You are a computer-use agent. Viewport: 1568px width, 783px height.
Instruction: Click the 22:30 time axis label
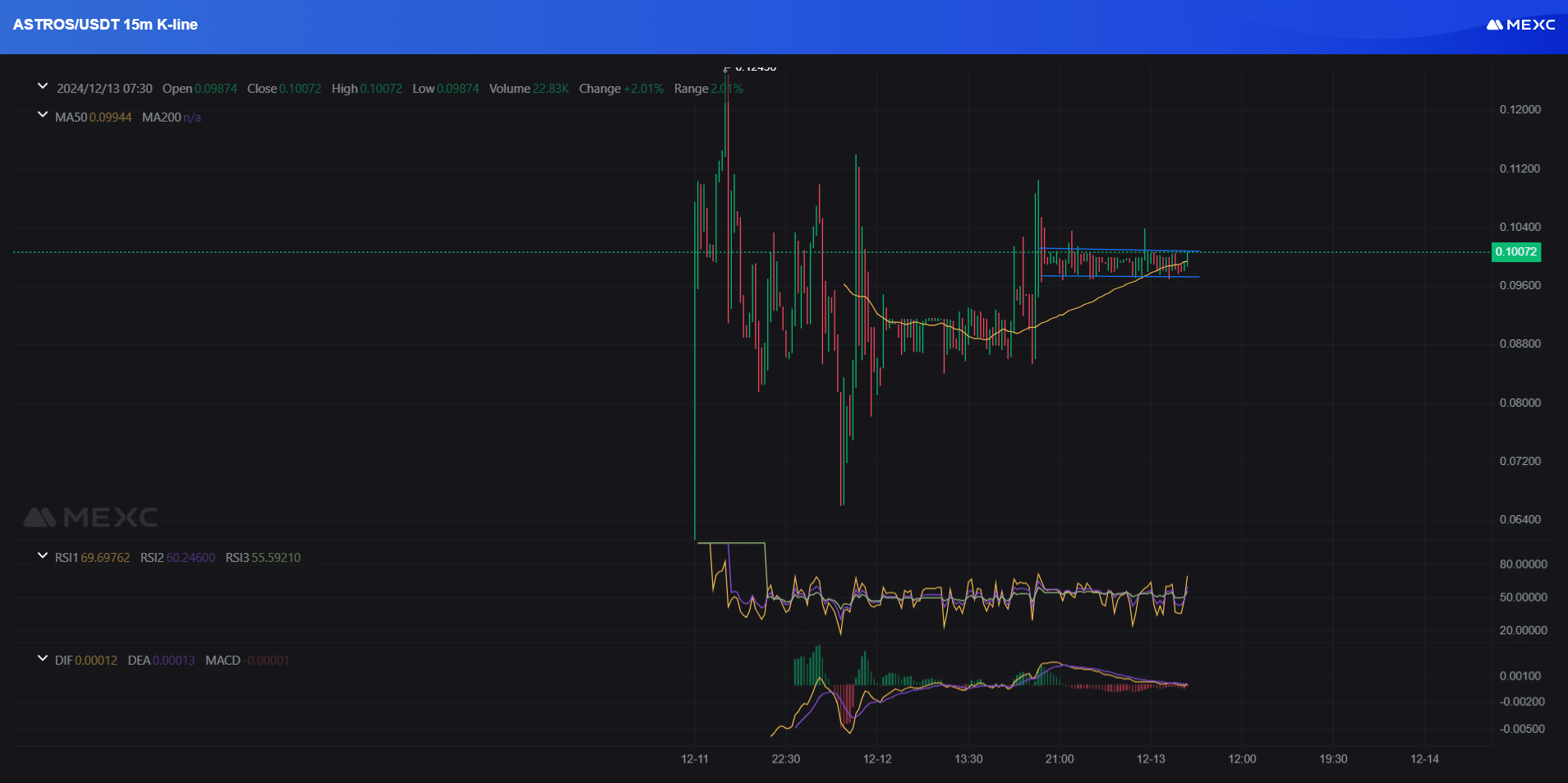(x=786, y=759)
